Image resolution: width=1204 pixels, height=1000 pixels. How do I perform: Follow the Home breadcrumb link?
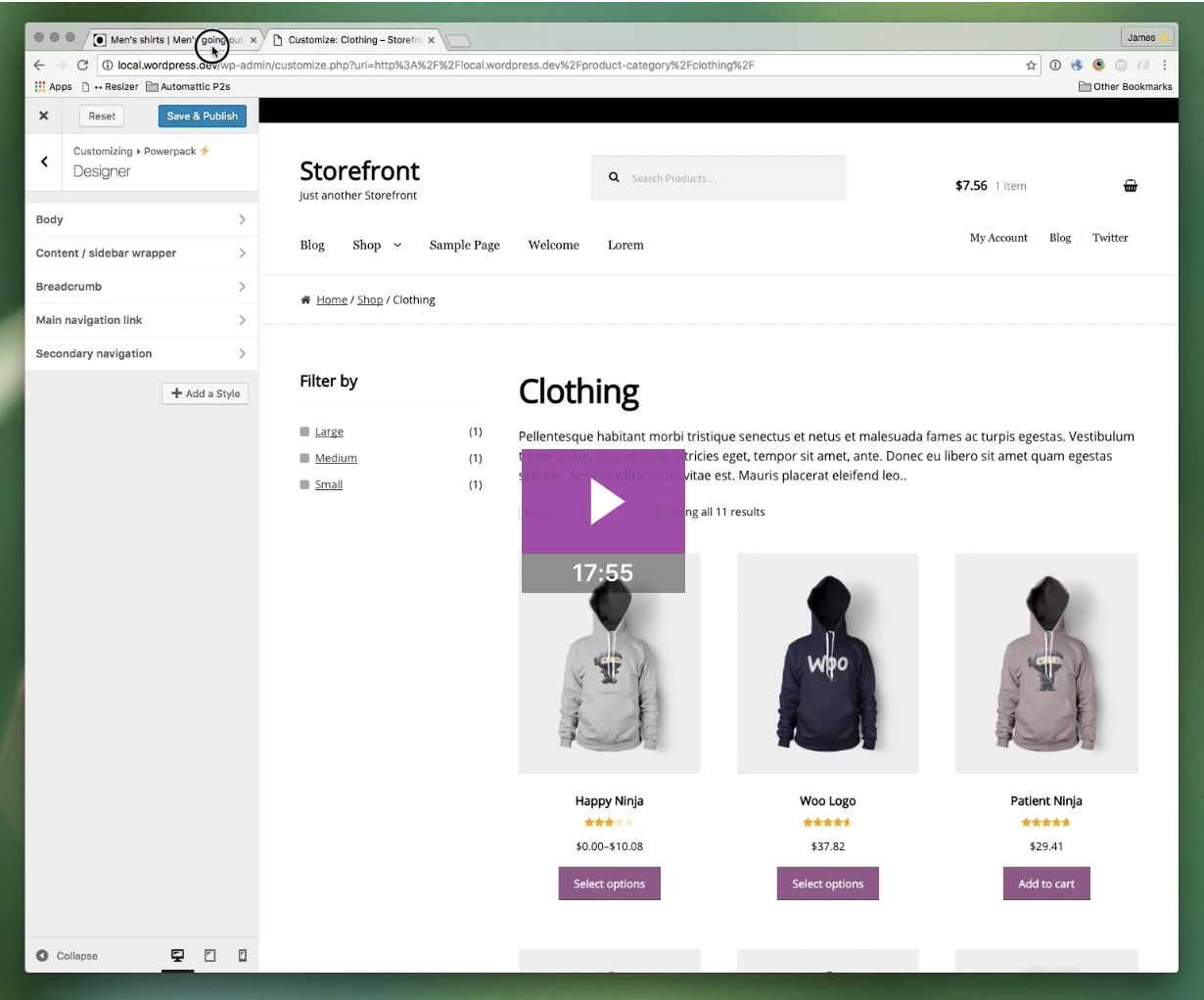[332, 300]
